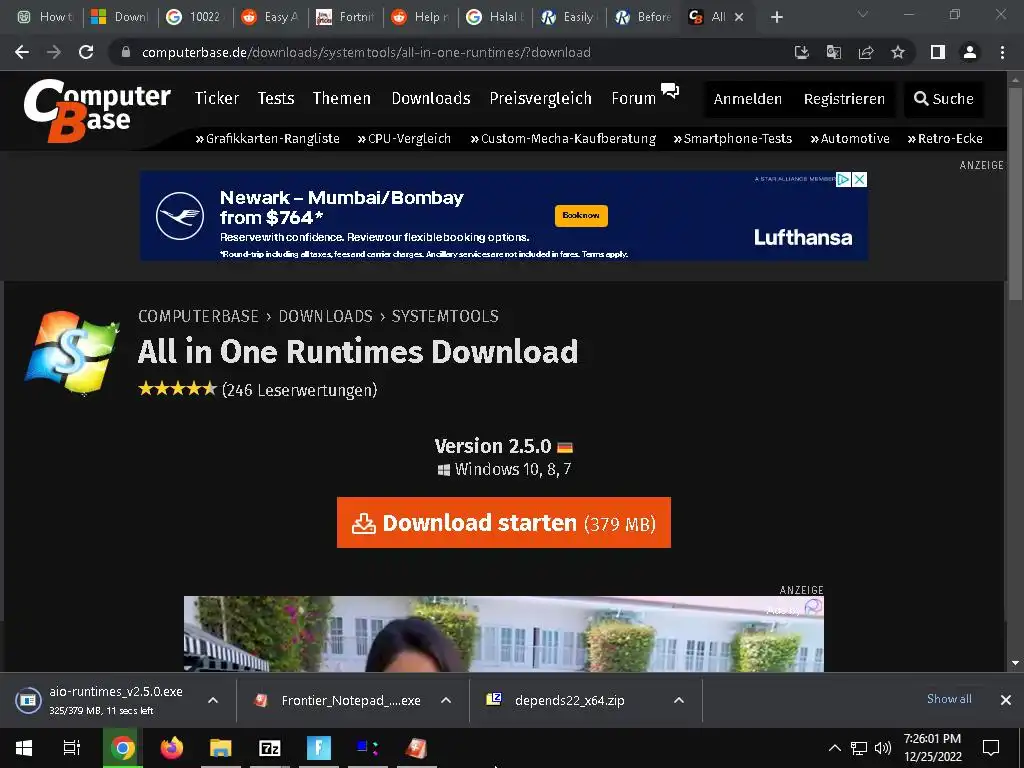Click the Download starten button
This screenshot has width=1024, height=768.
click(504, 522)
